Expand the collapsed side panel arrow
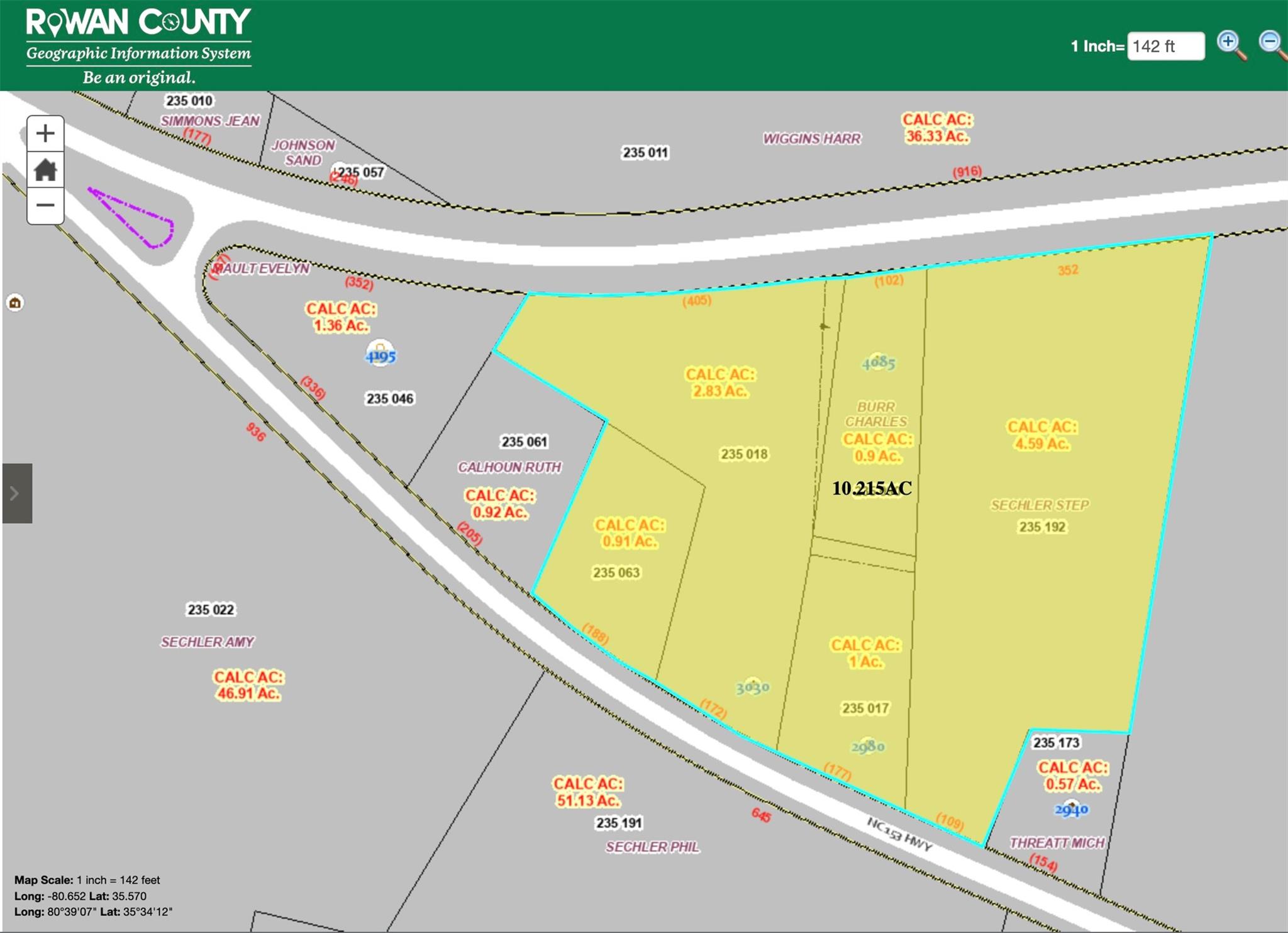1288x933 pixels. point(16,493)
